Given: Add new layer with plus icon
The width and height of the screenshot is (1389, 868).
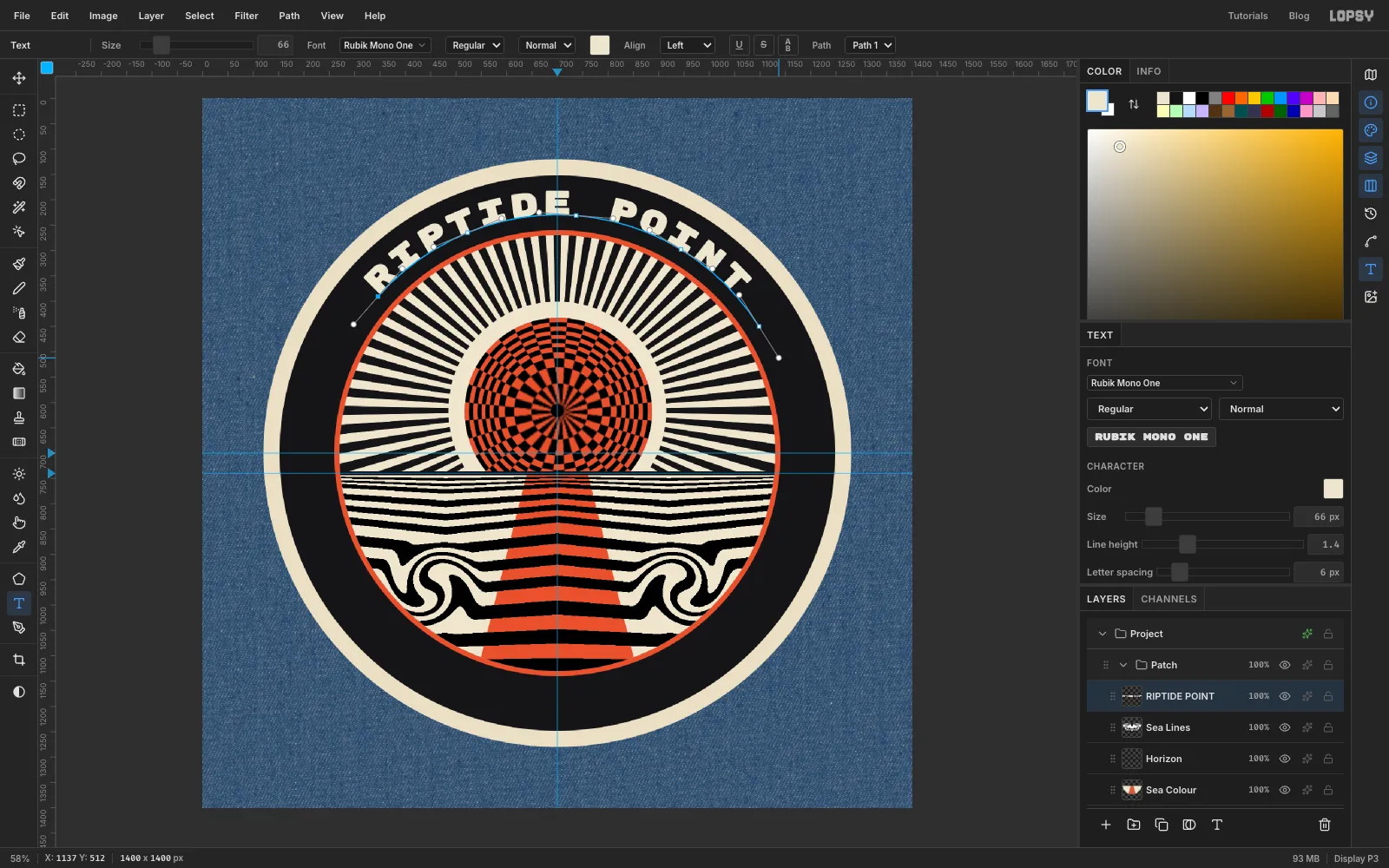Looking at the screenshot, I should [x=1106, y=825].
